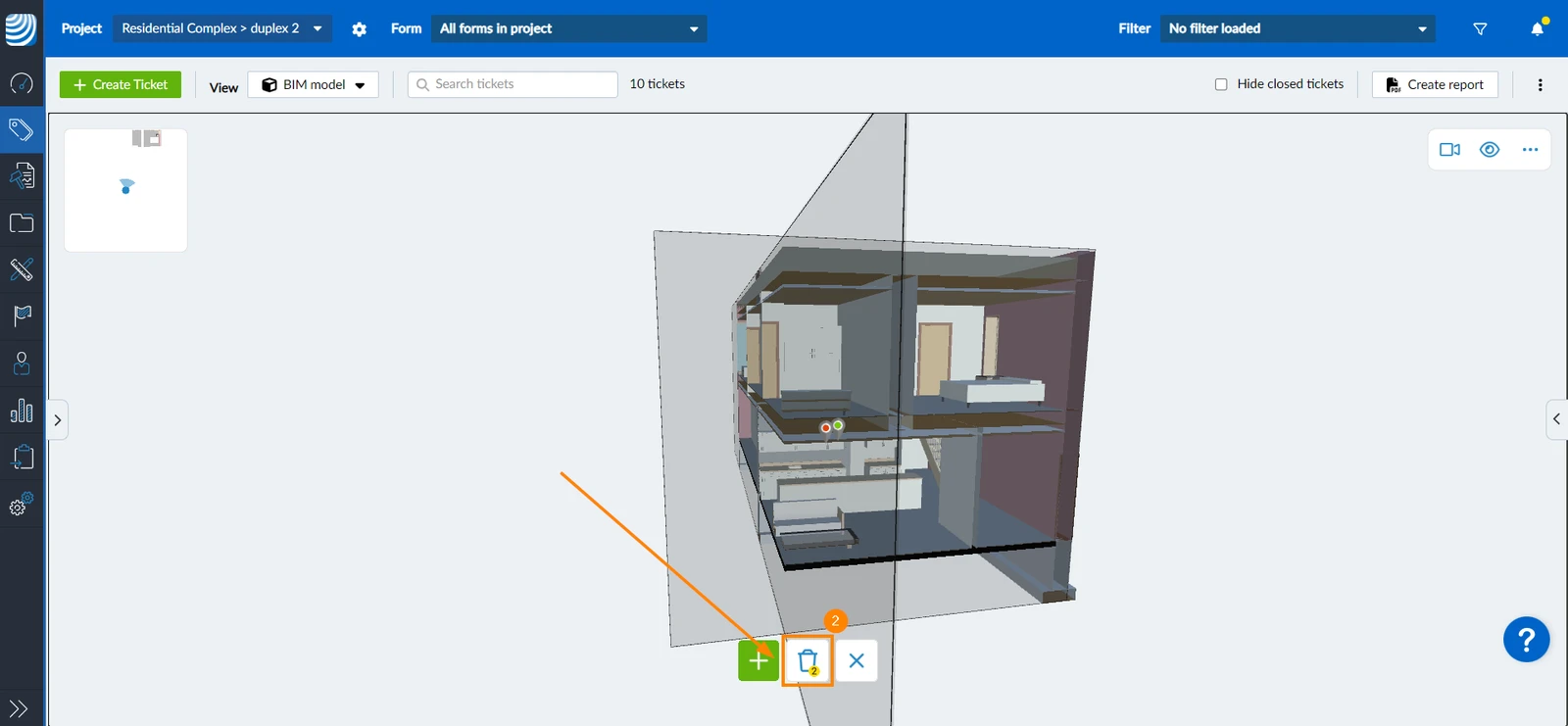Open the camera view icon in viewer toolbar
The height and width of the screenshot is (726, 1568).
1449,150
